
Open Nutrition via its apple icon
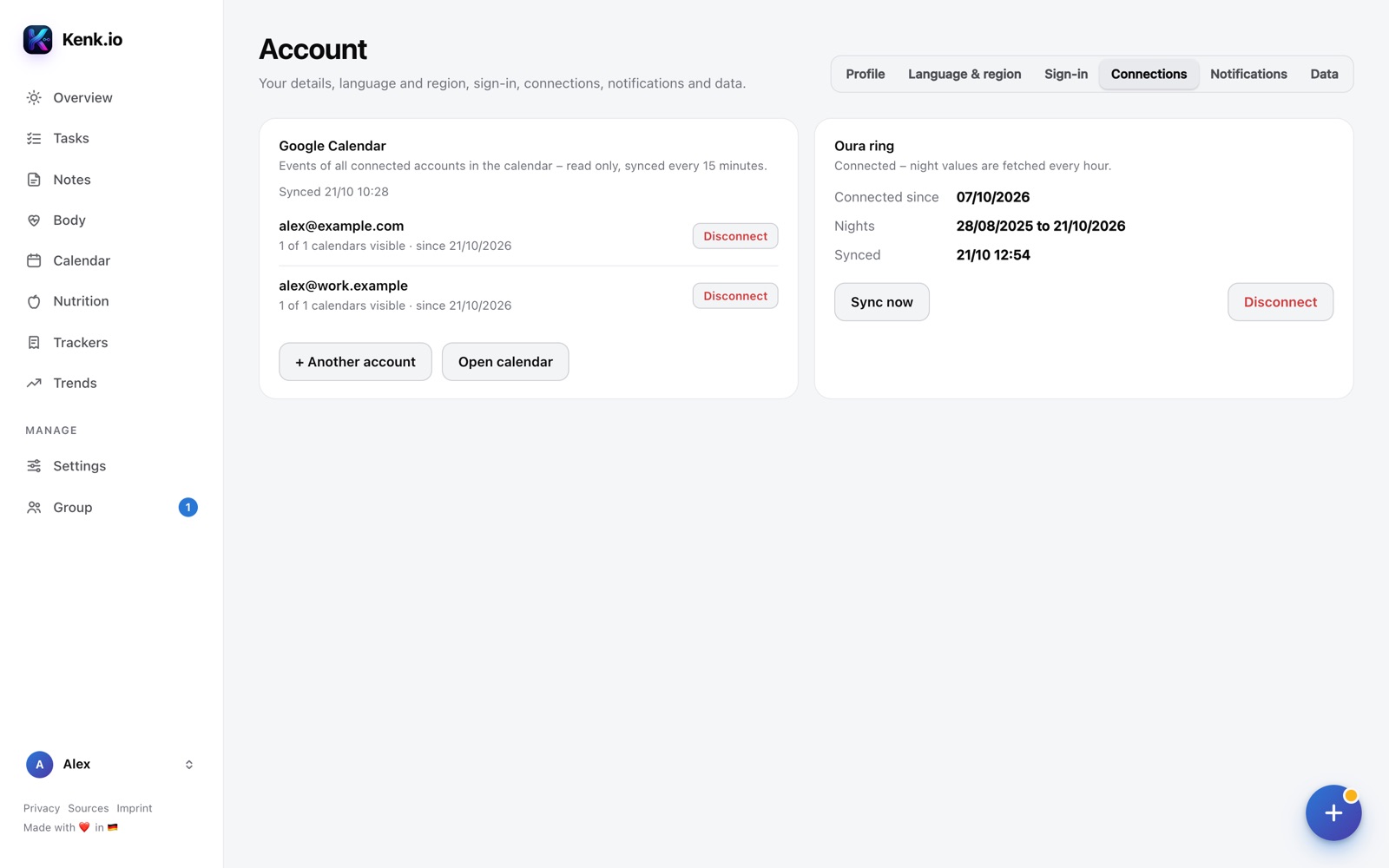coord(34,301)
